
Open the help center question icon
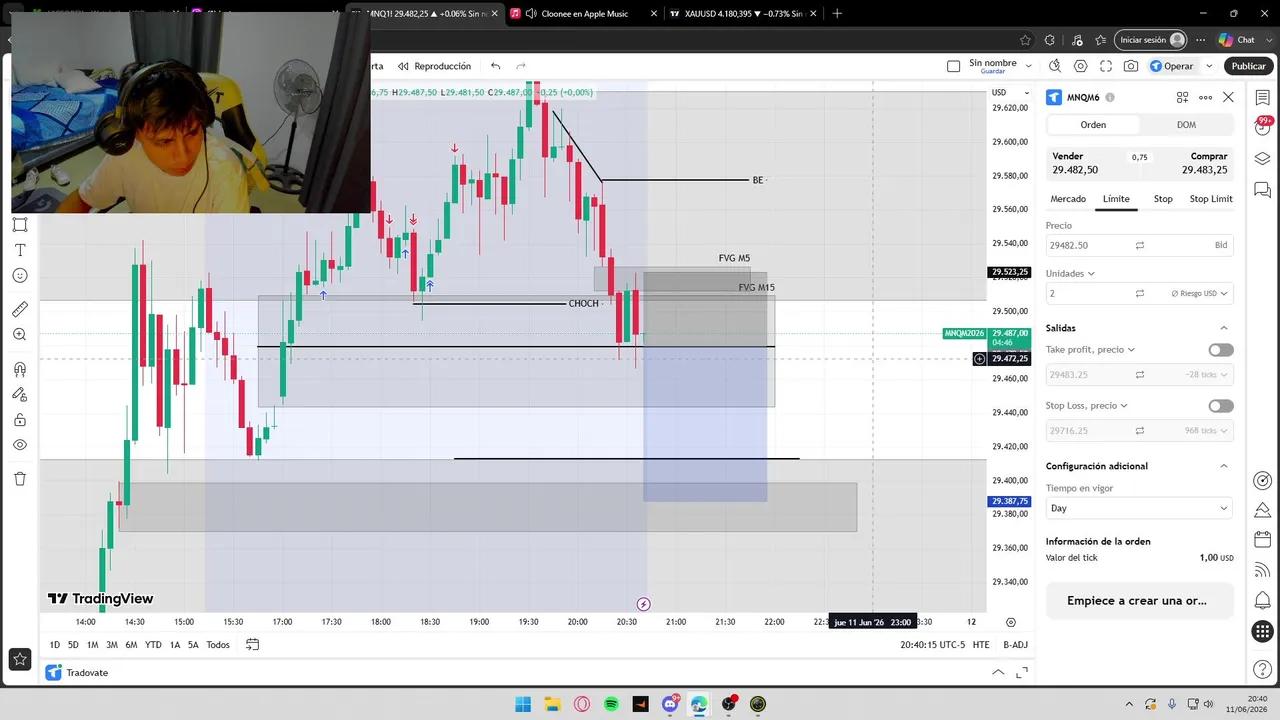point(1262,669)
